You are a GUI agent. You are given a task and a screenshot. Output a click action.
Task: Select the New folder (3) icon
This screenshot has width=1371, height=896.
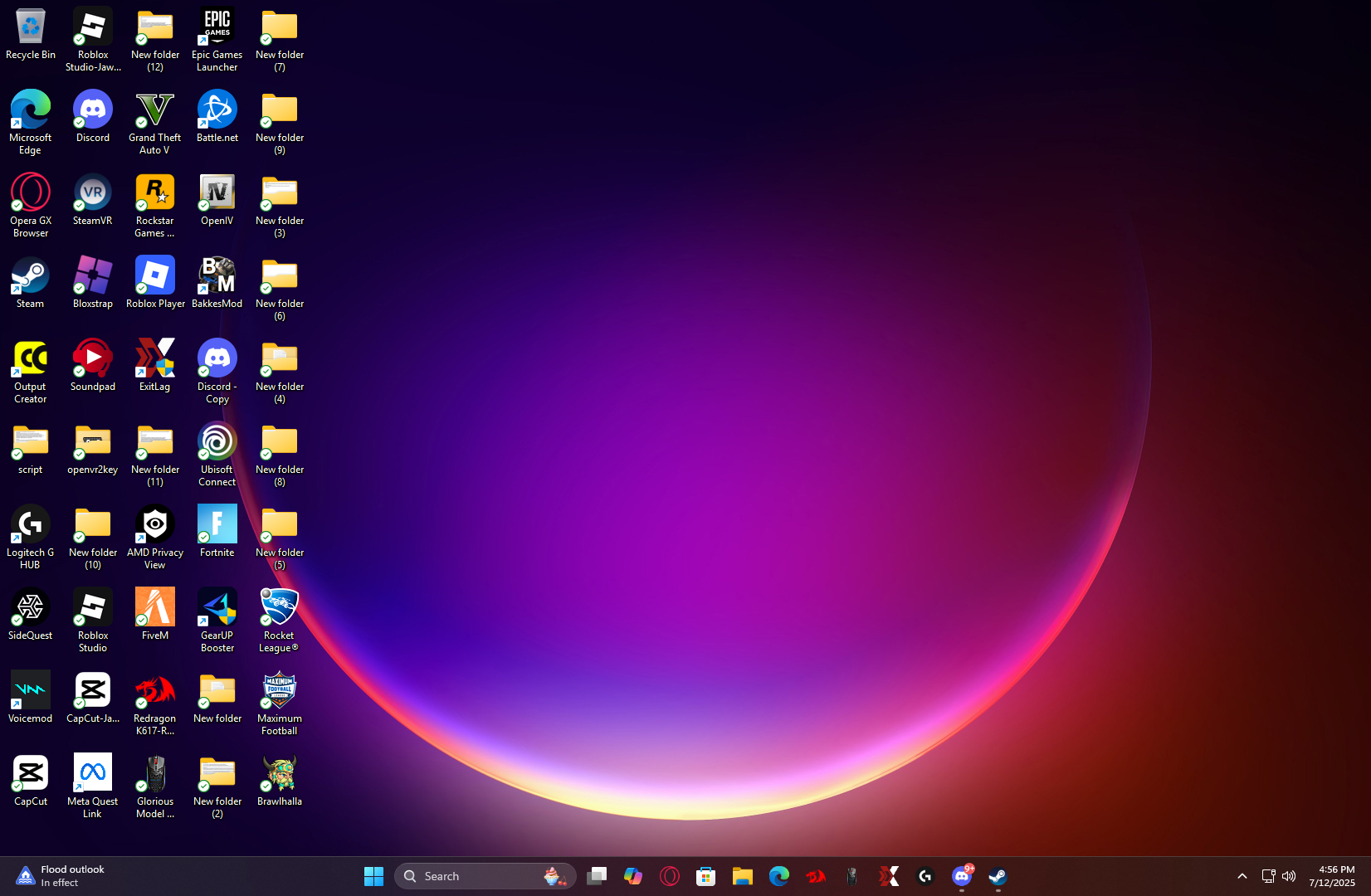click(x=280, y=206)
